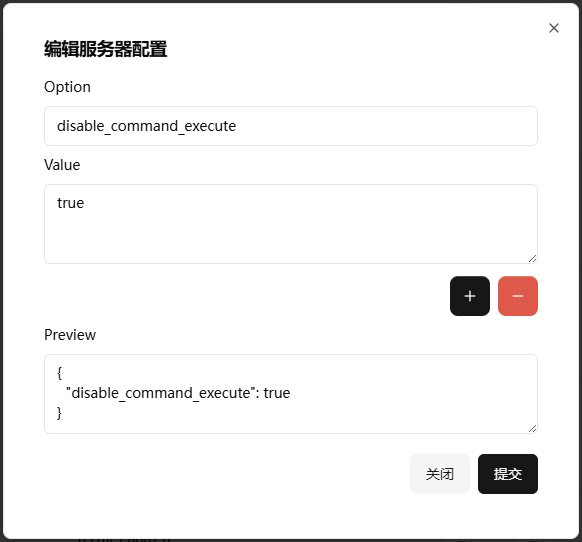Click the word true in the Value box
Viewport: 582px width, 542px height.
71,203
